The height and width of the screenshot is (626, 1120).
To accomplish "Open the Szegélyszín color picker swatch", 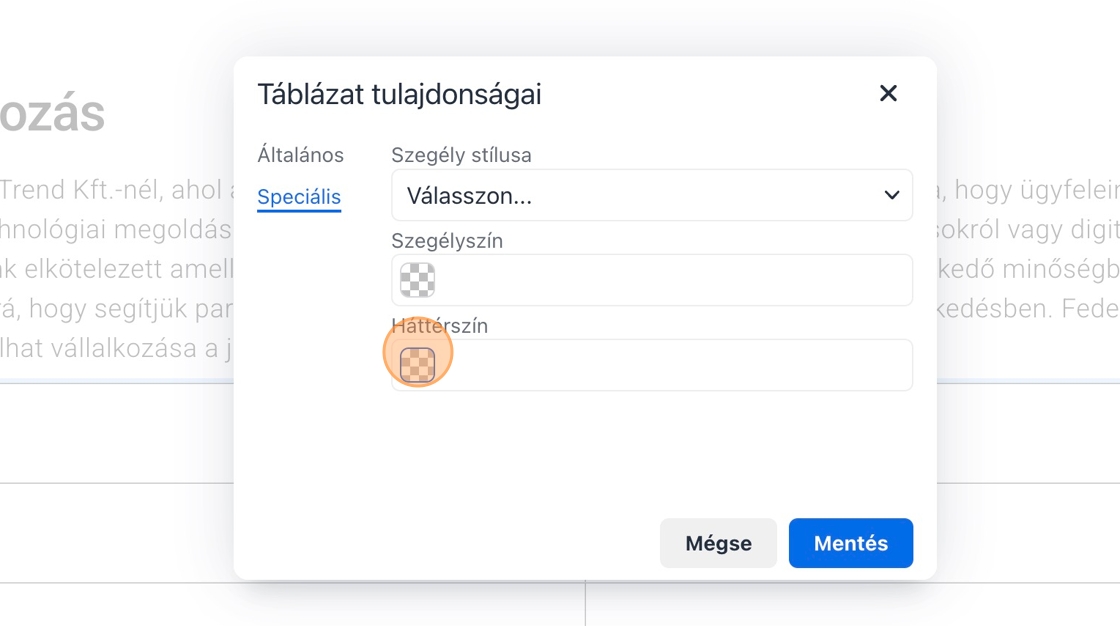I will tap(418, 281).
